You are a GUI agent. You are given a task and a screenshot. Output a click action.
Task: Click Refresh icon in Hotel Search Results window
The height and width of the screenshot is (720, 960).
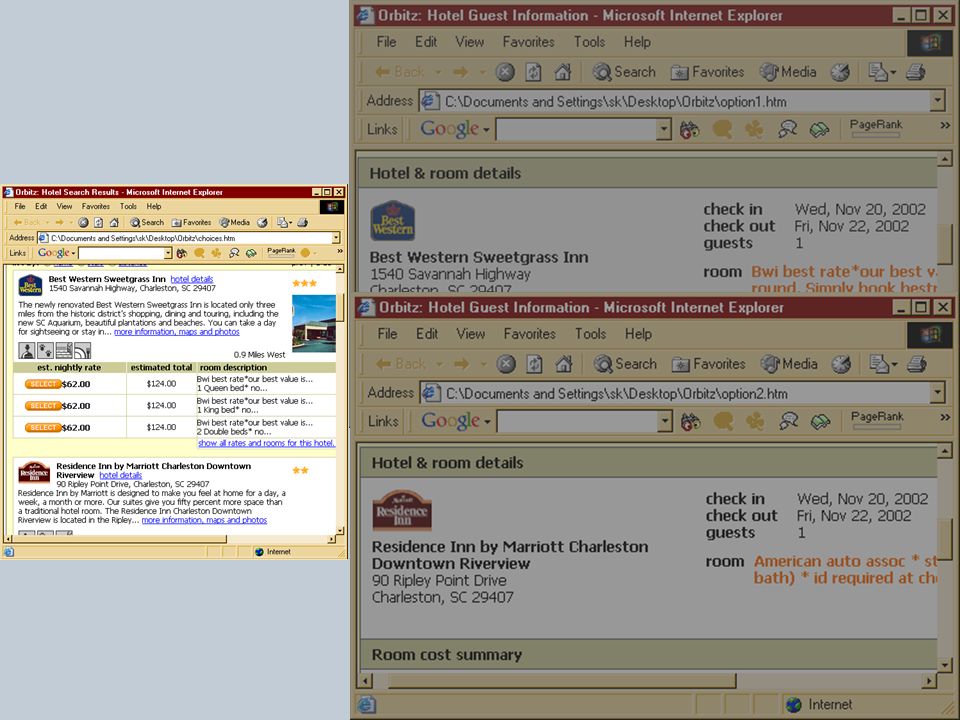click(98, 222)
